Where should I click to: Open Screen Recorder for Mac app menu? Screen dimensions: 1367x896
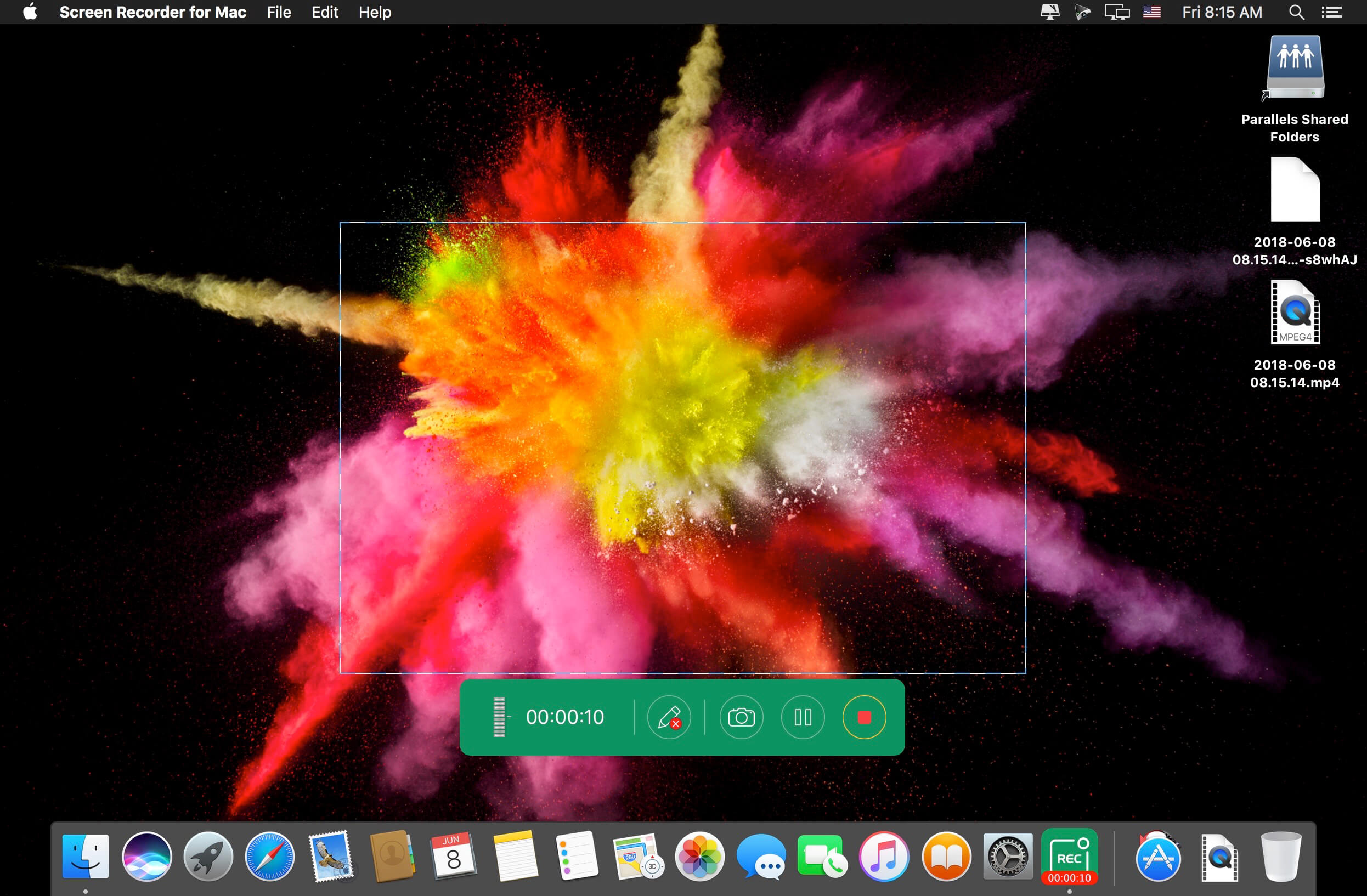[153, 12]
